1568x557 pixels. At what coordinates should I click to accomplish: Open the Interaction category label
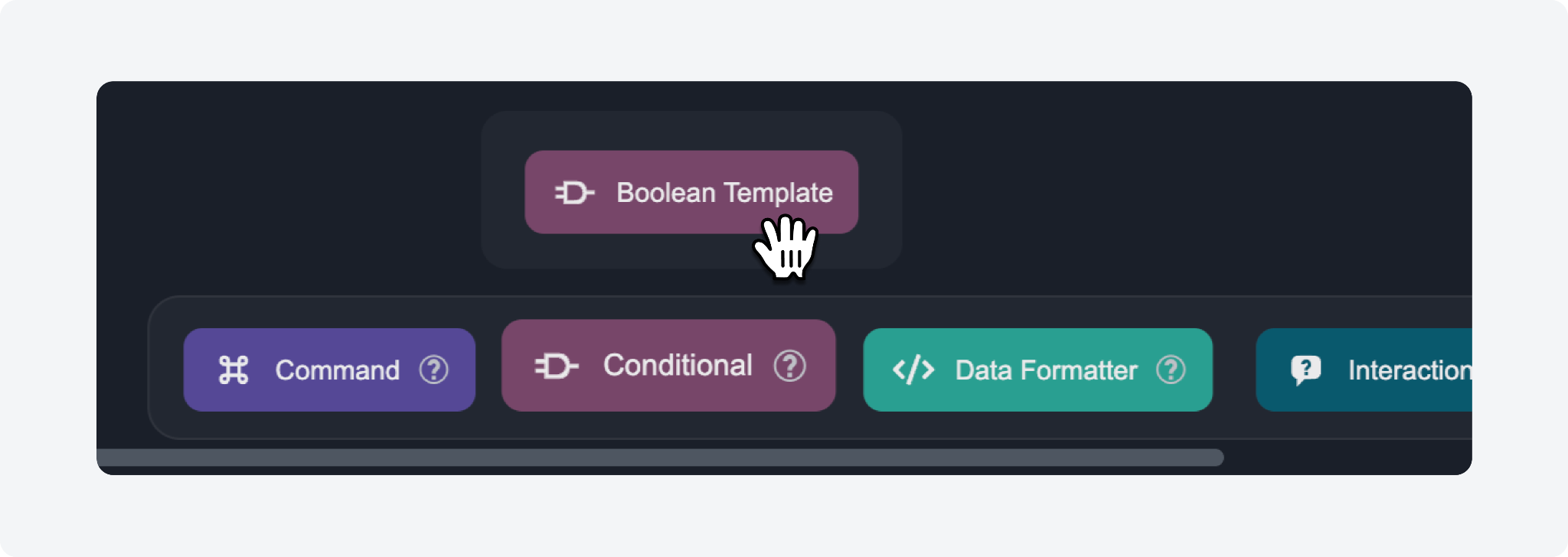(x=1409, y=370)
